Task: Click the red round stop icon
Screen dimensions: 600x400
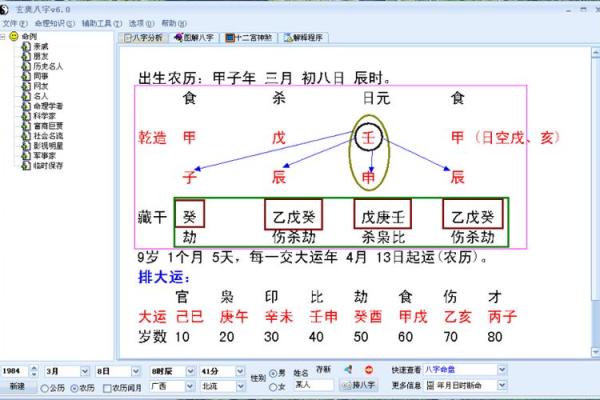Action: click(x=369, y=370)
